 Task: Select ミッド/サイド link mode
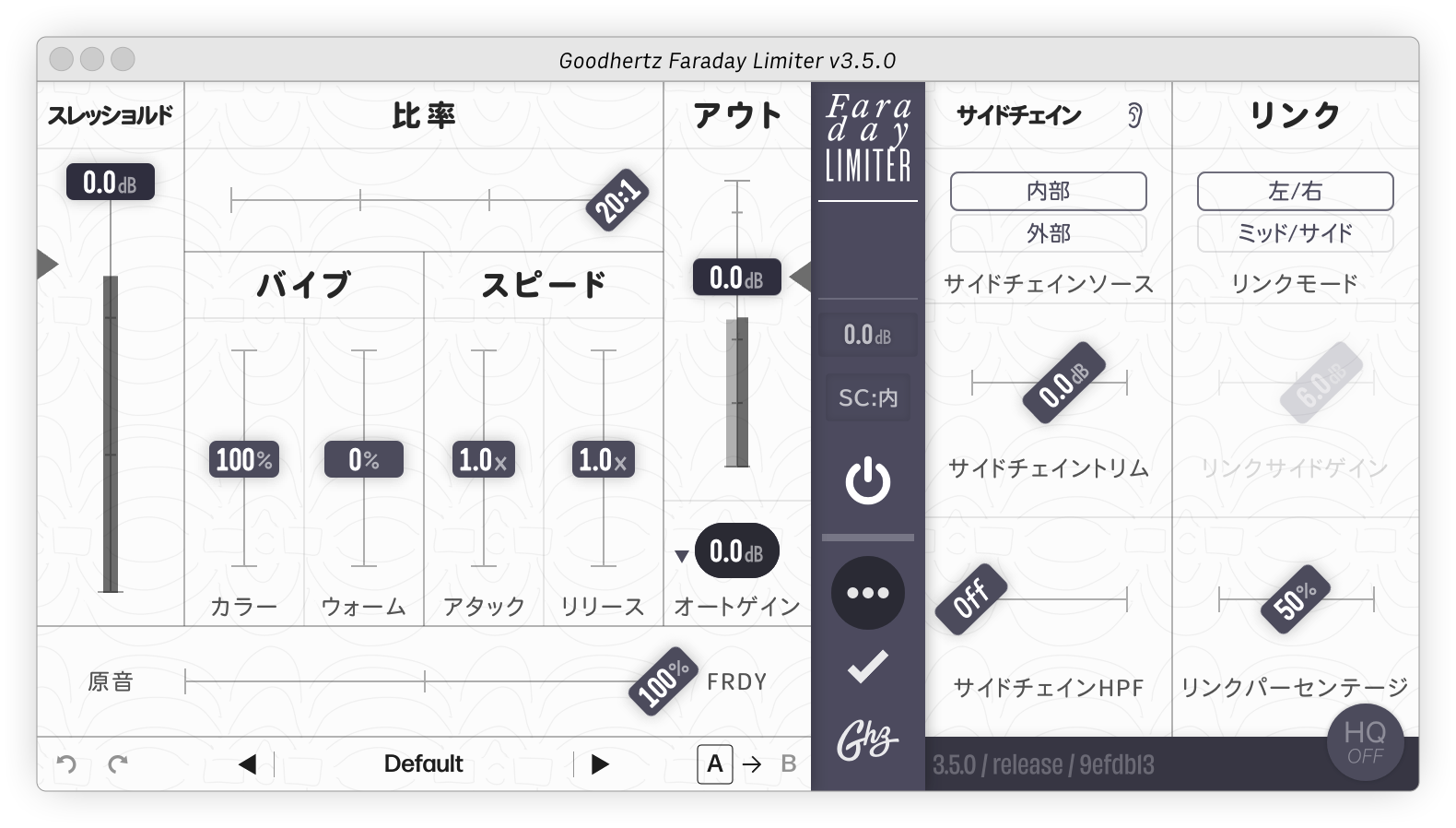(x=1296, y=233)
